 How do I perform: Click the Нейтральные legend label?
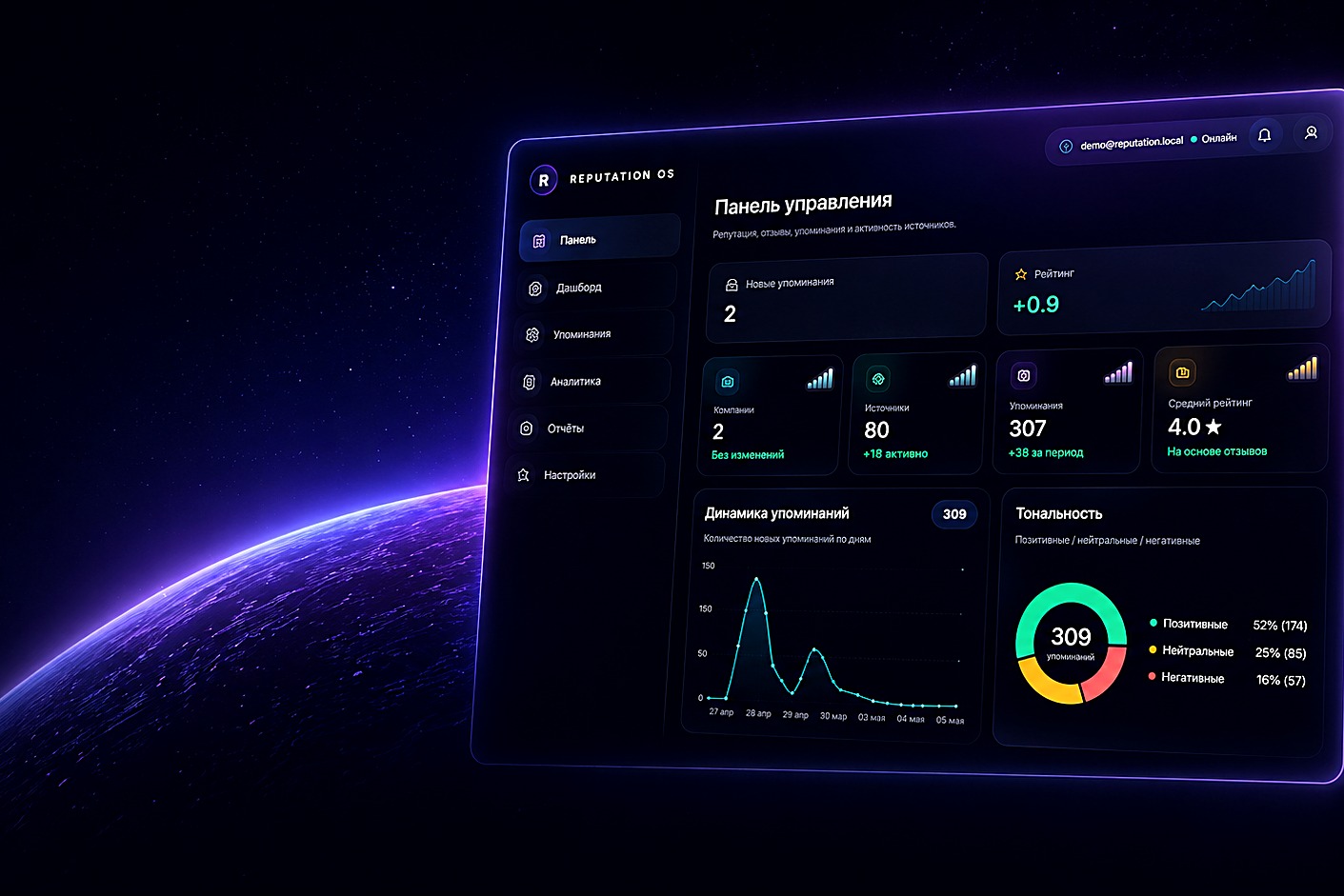(x=1198, y=651)
